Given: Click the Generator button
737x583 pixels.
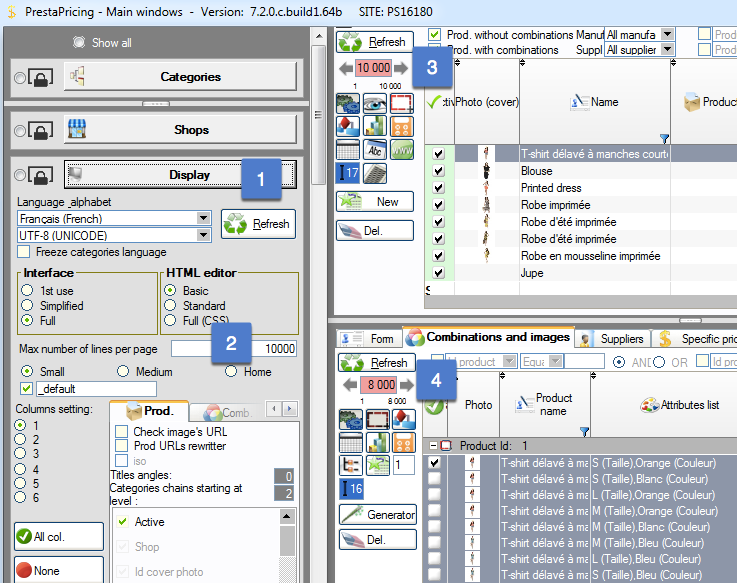Looking at the screenshot, I should [x=376, y=515].
